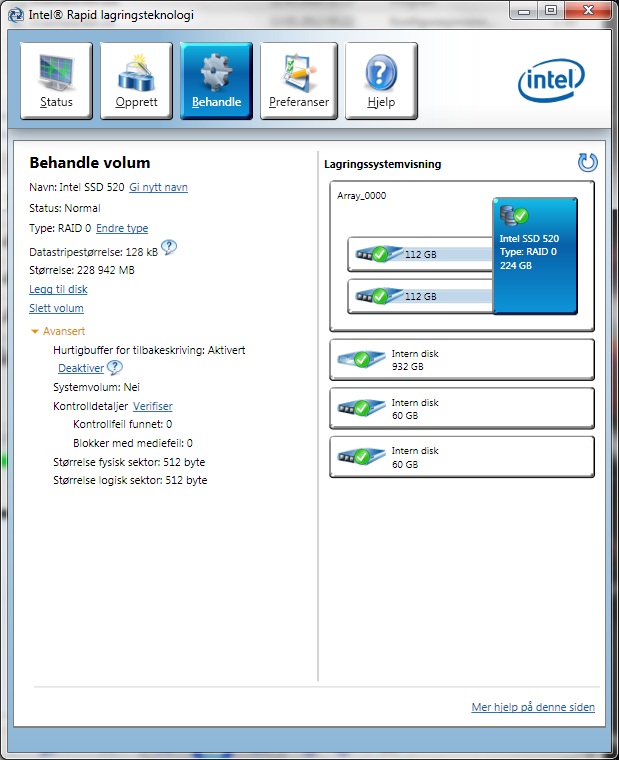Click Størrelse: 228 942 MB text
This screenshot has width=619, height=760.
pos(82,270)
